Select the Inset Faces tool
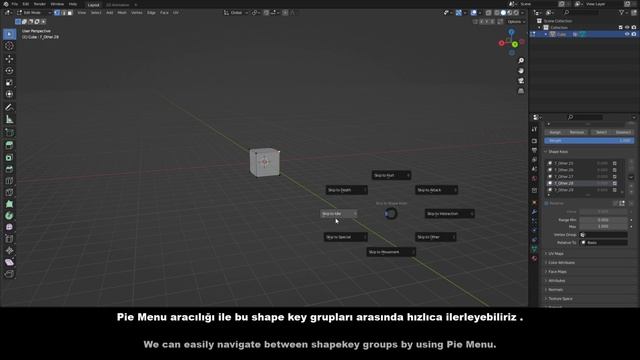640x360 pixels. 9,158
